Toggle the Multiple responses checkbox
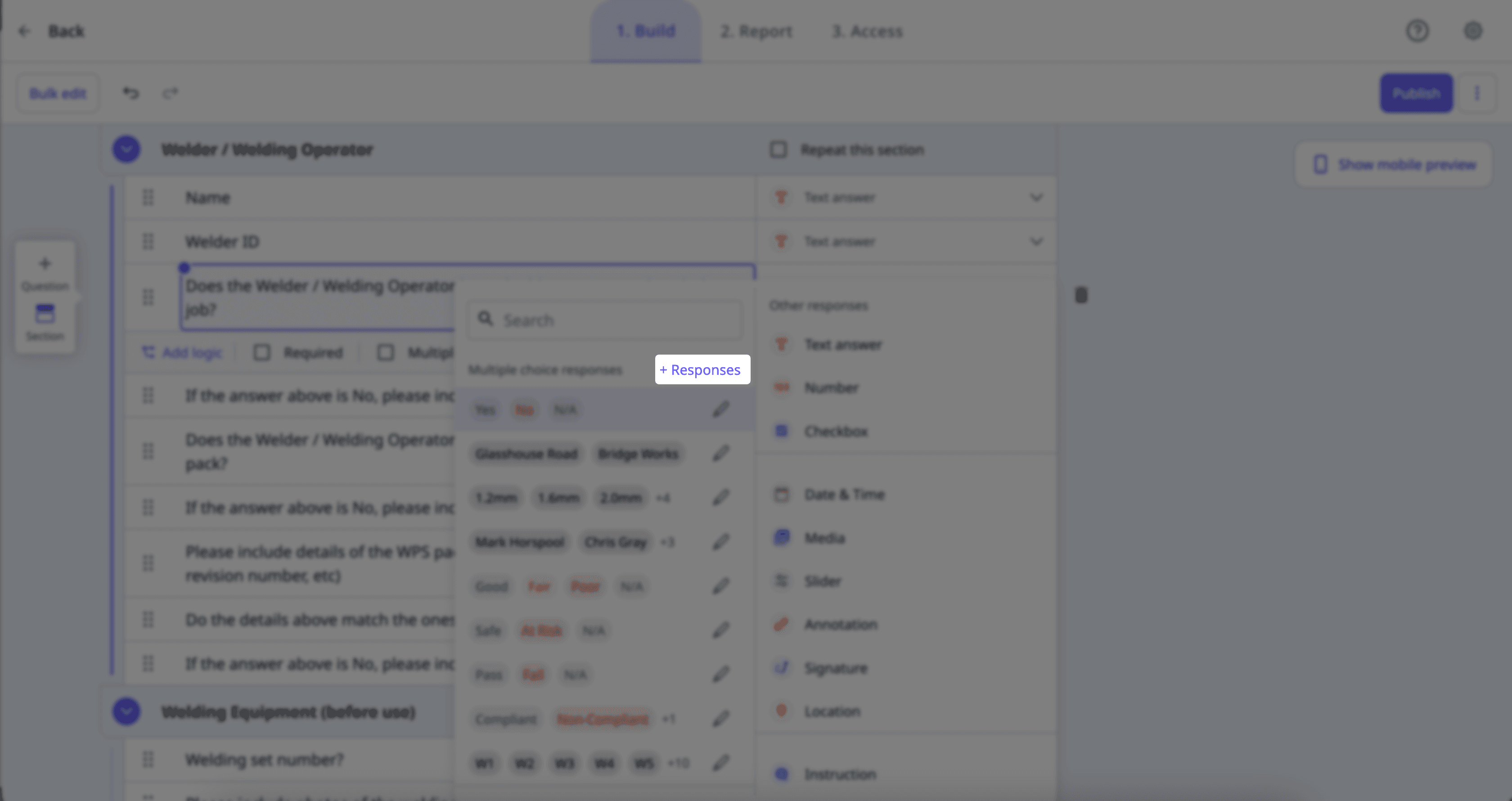Viewport: 1512px width, 801px height. point(386,352)
